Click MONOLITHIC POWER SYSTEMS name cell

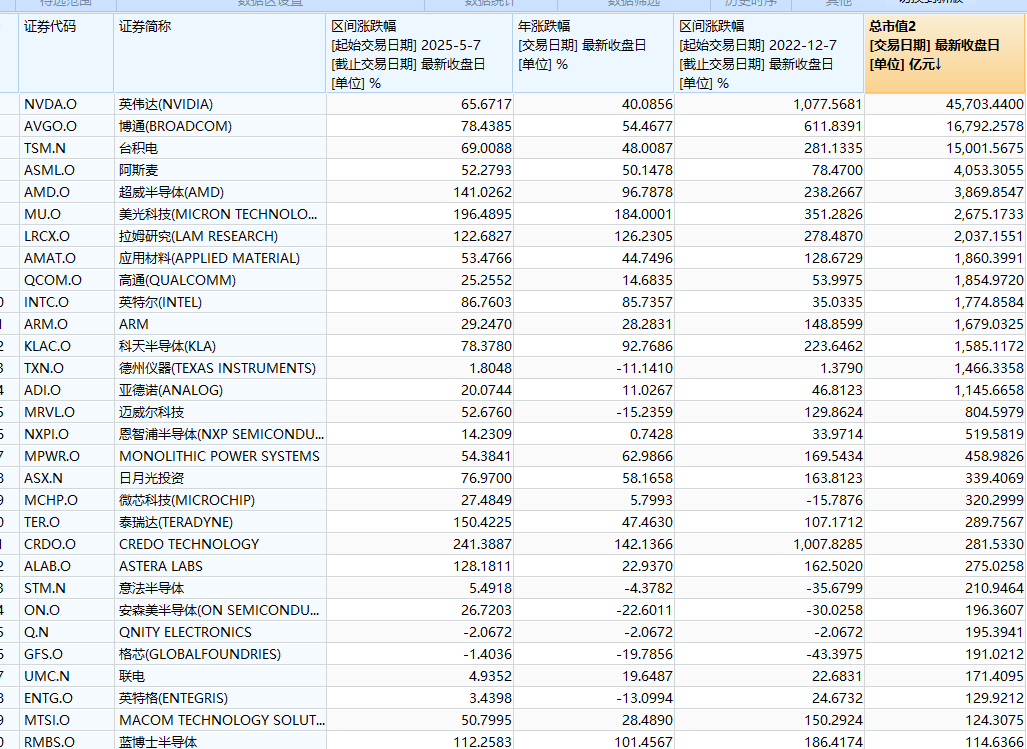(x=219, y=456)
